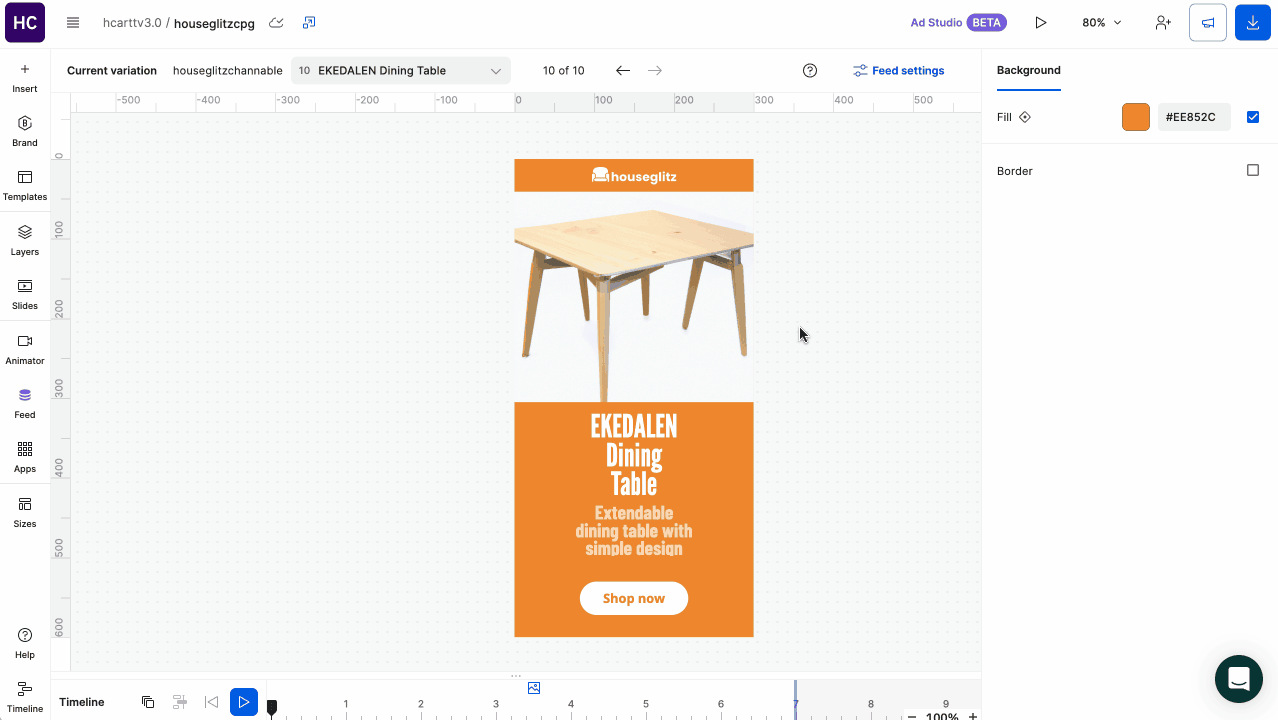
Task: Open Feed settings
Action: 898,71
